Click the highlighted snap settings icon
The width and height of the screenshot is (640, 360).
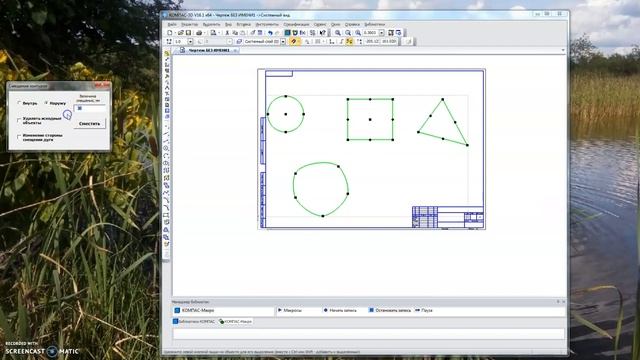click(293, 42)
